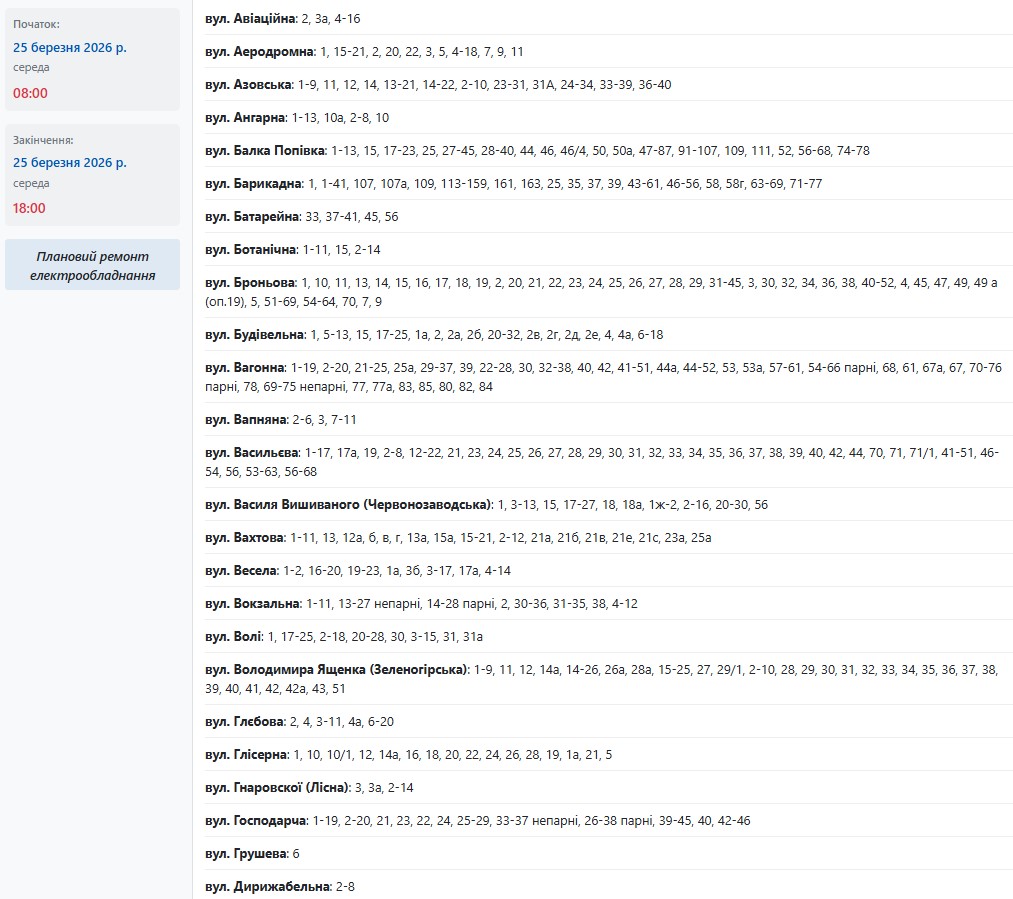Click the 18:00 end time

click(x=30, y=208)
